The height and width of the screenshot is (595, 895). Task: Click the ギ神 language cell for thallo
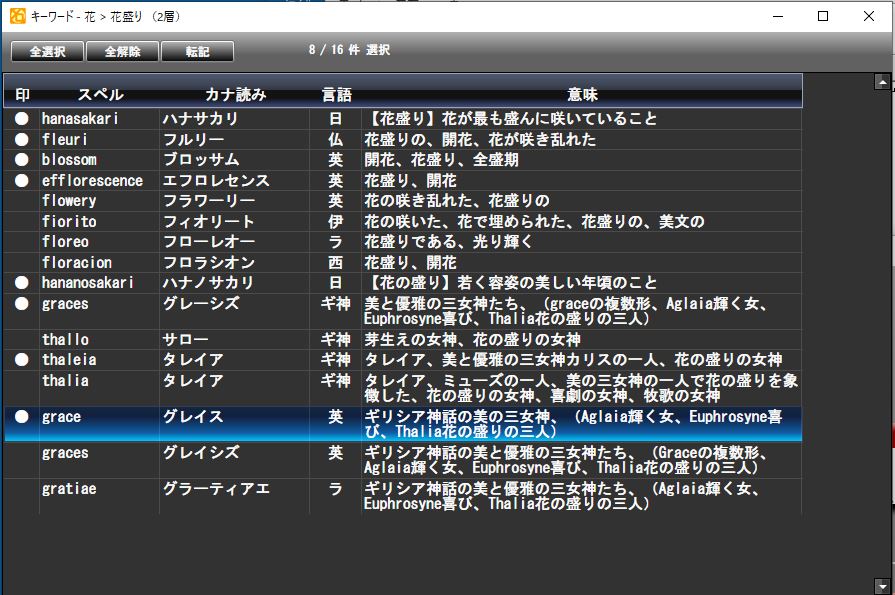pos(336,340)
